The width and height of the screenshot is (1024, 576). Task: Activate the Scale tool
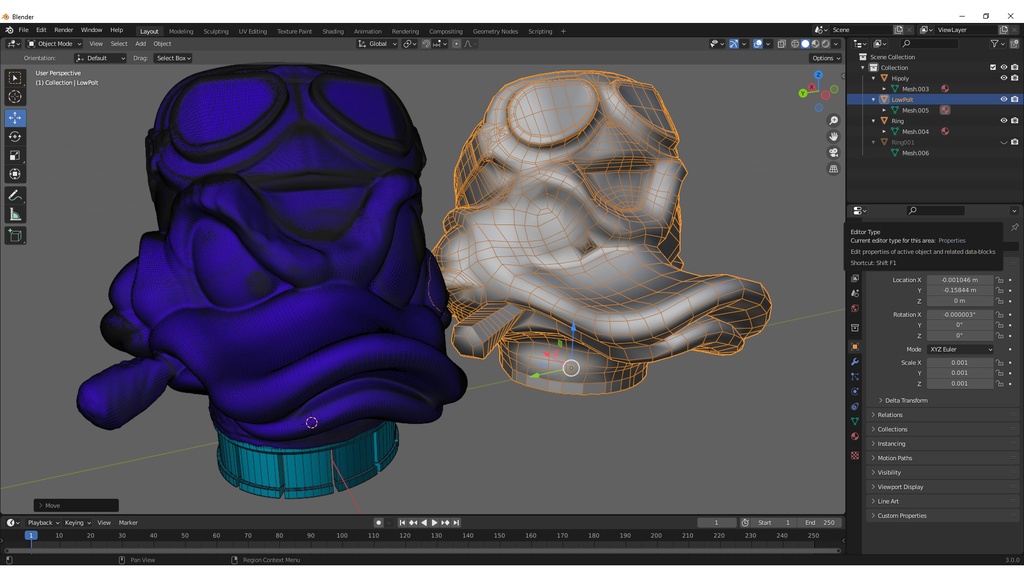click(15, 155)
